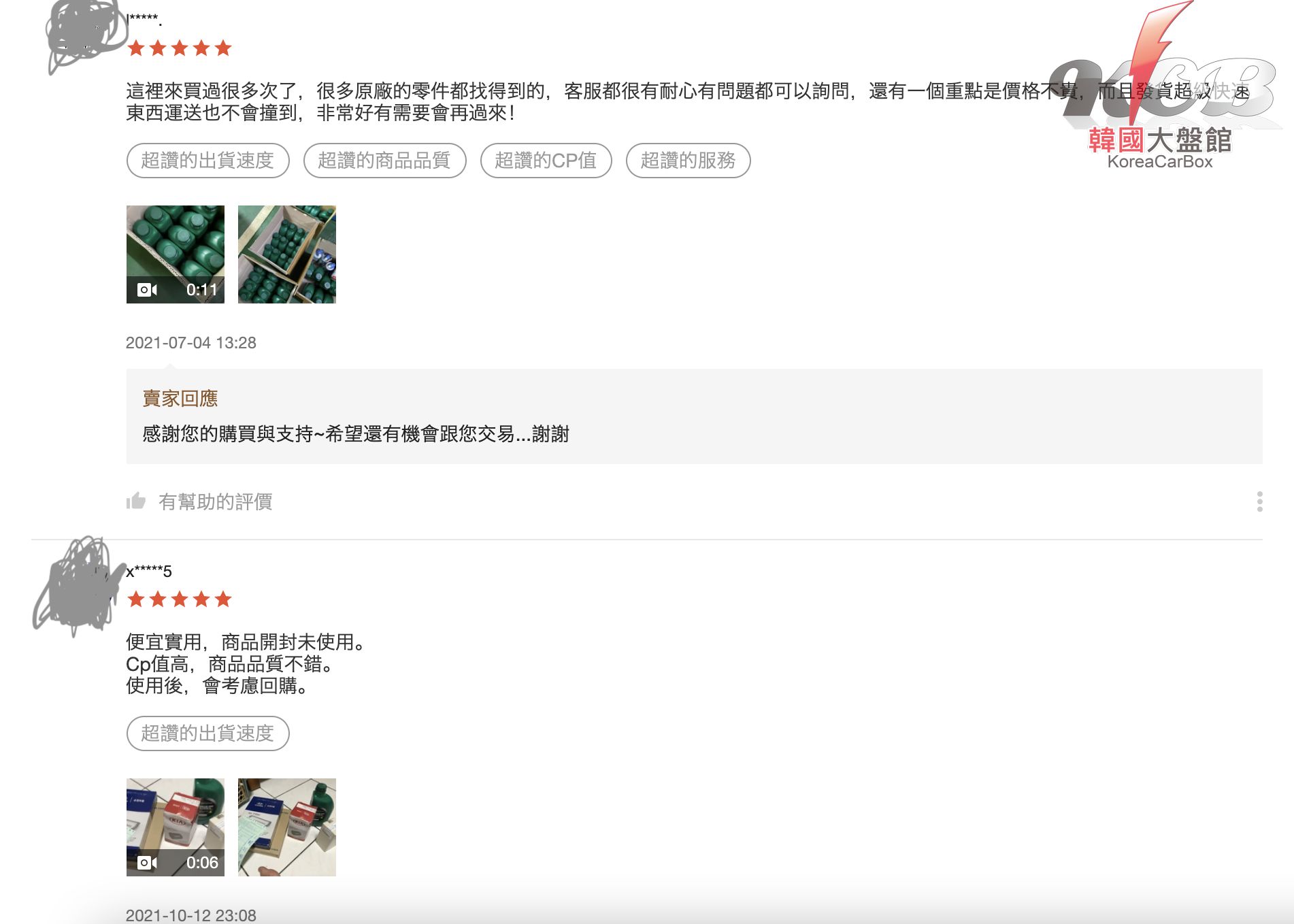Play the 0:11 green bottles video
The width and height of the screenshot is (1294, 924).
pos(176,254)
